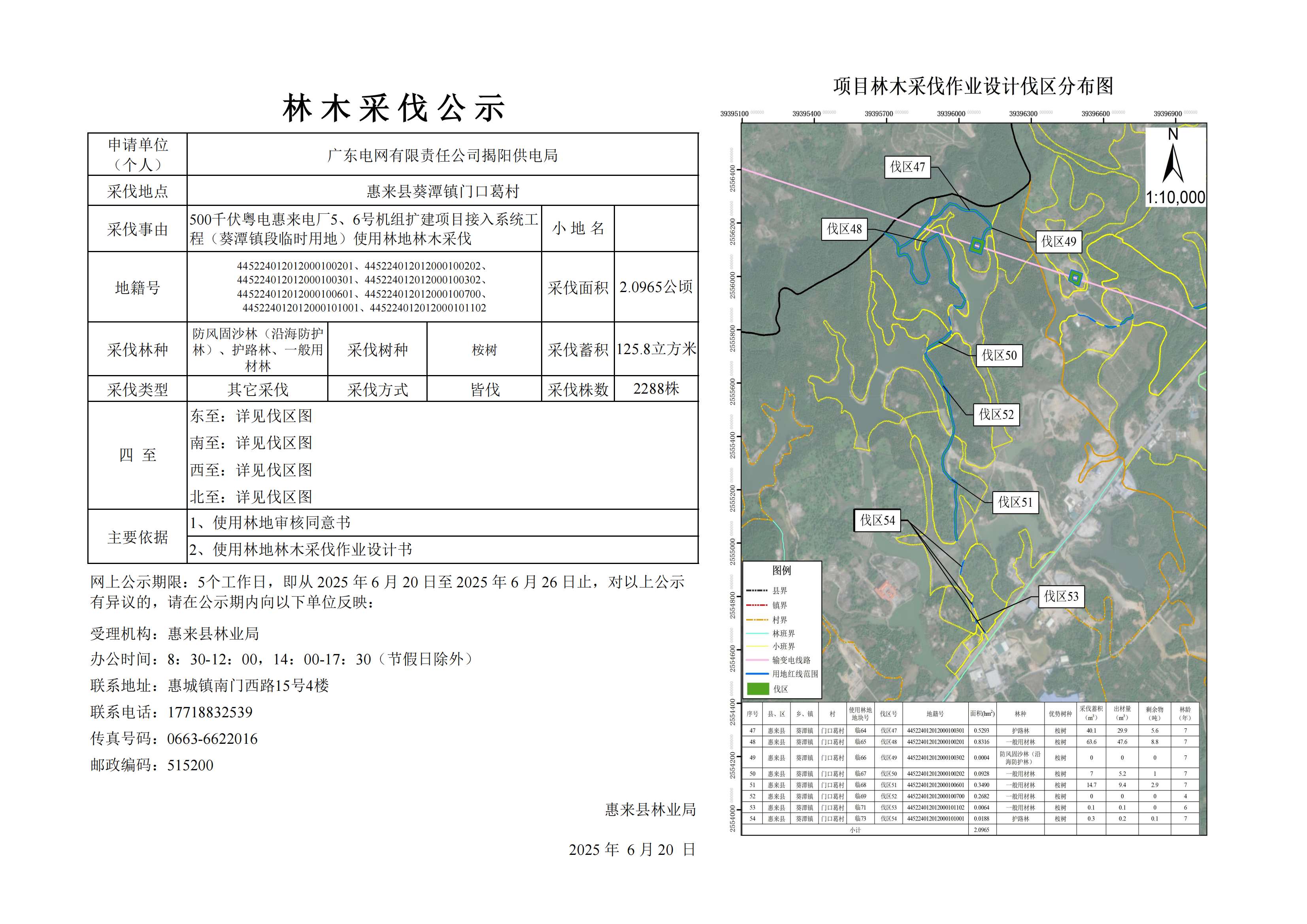The width and height of the screenshot is (1307, 924).
Task: Click 受理机构：惠来县林业局 line
Action: [x=175, y=634]
